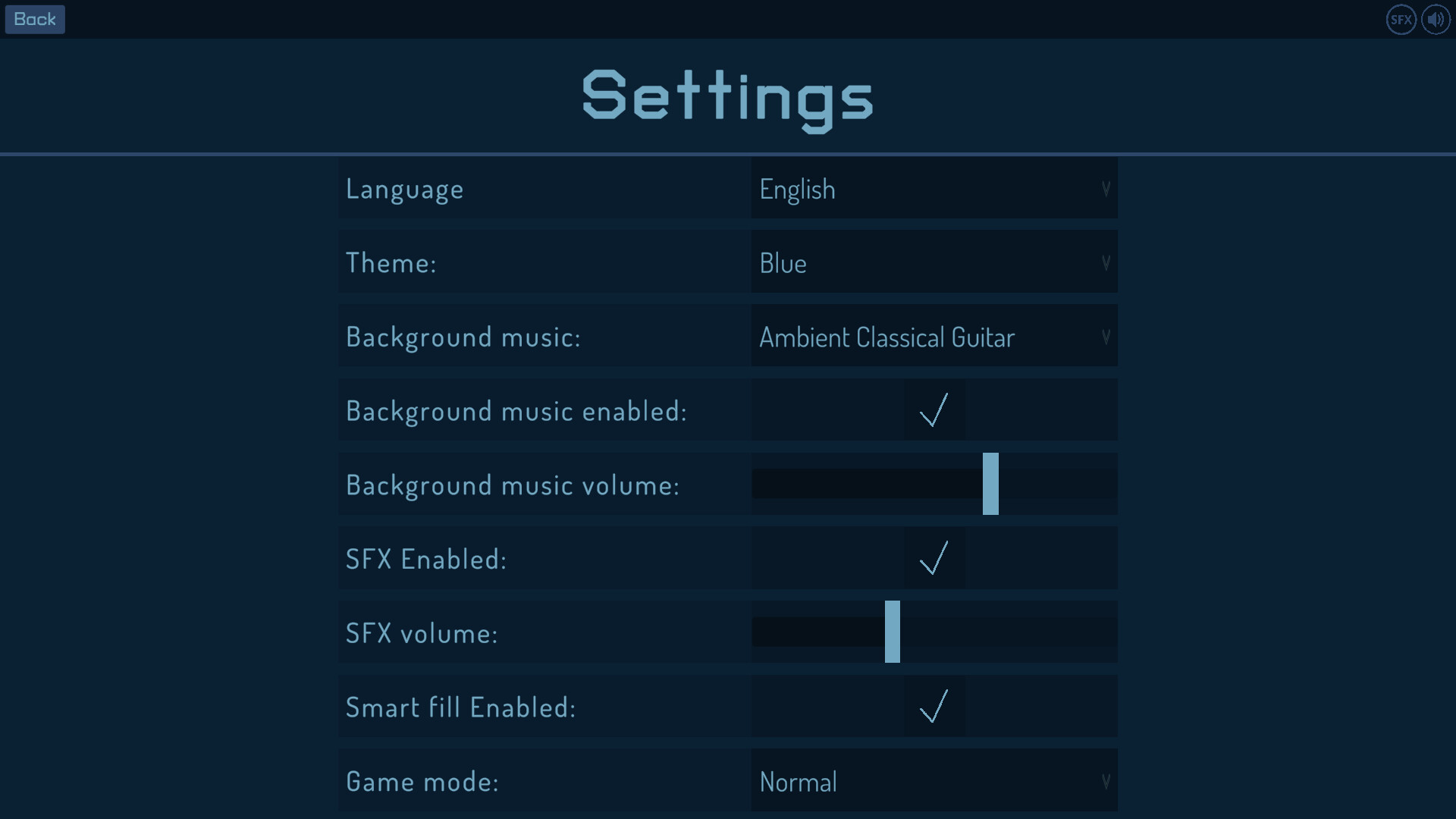1456x819 pixels.
Task: Click the Language dropdown arrow
Action: coord(1106,189)
